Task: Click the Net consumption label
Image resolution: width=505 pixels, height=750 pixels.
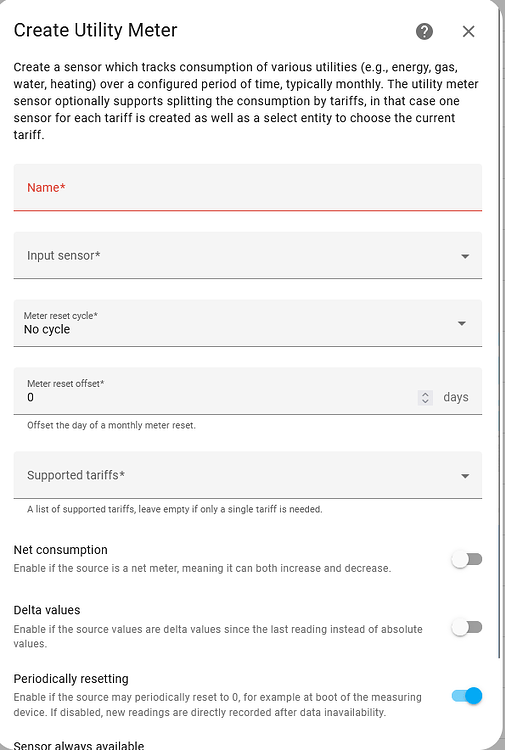Action: click(60, 550)
